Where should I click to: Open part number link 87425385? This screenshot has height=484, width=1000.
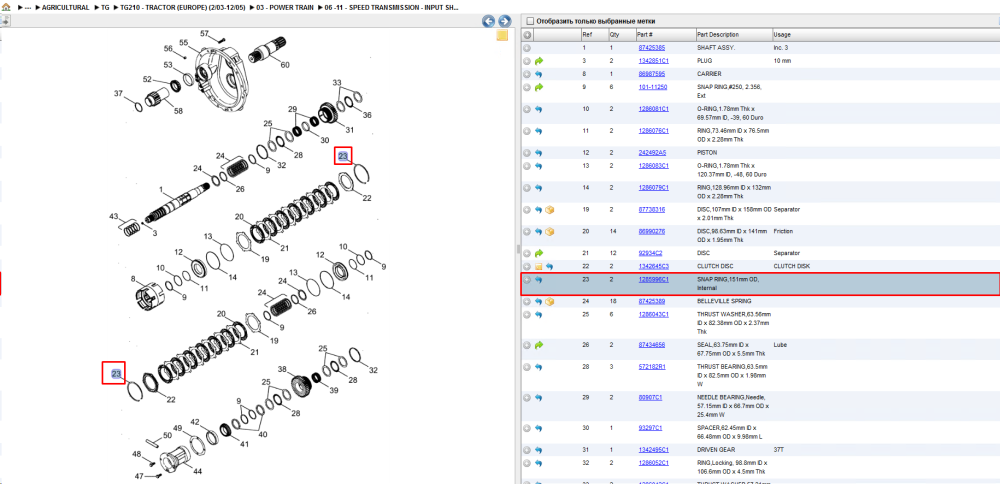coord(652,48)
